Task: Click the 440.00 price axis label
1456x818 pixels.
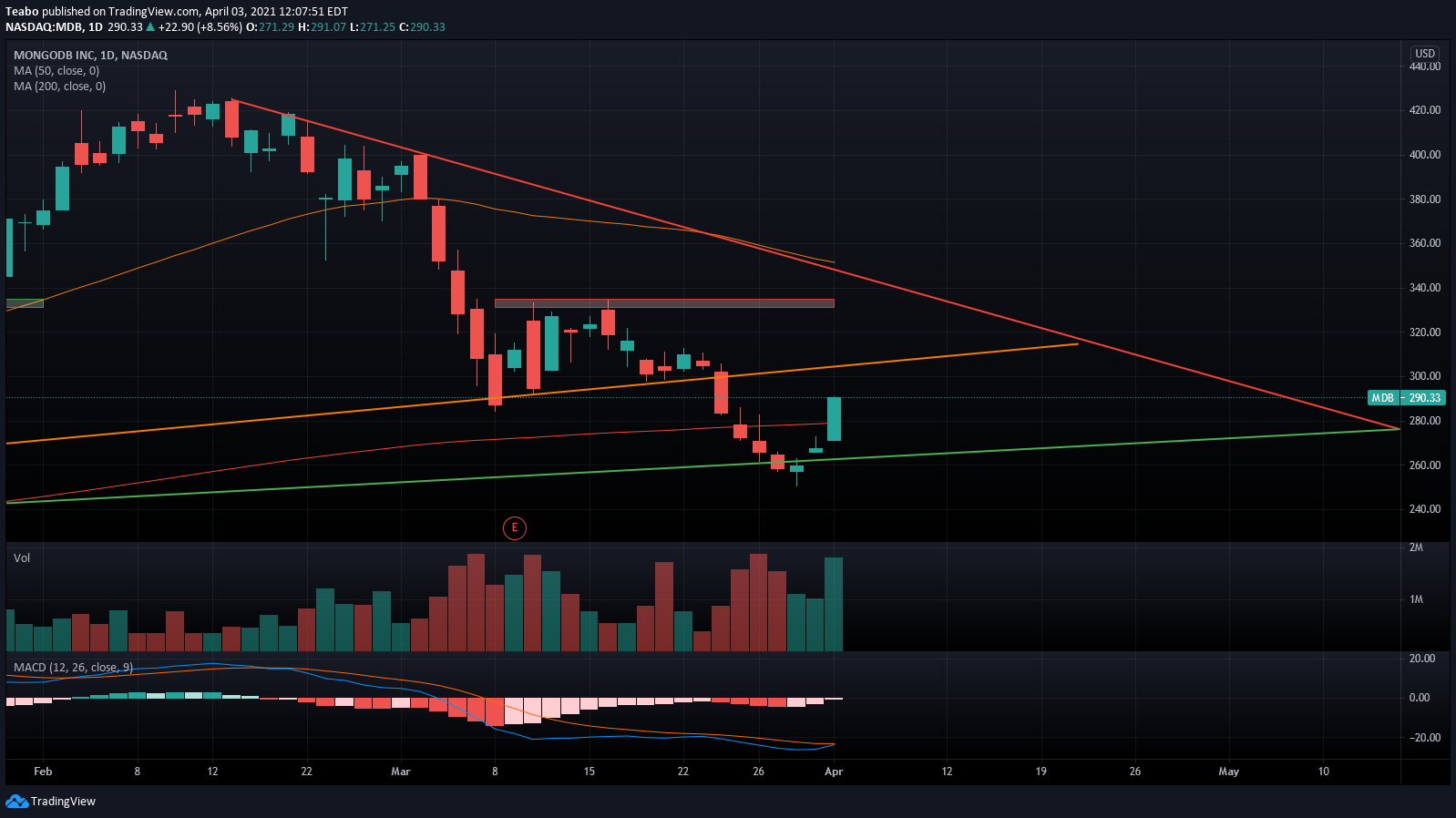Action: coord(1425,66)
